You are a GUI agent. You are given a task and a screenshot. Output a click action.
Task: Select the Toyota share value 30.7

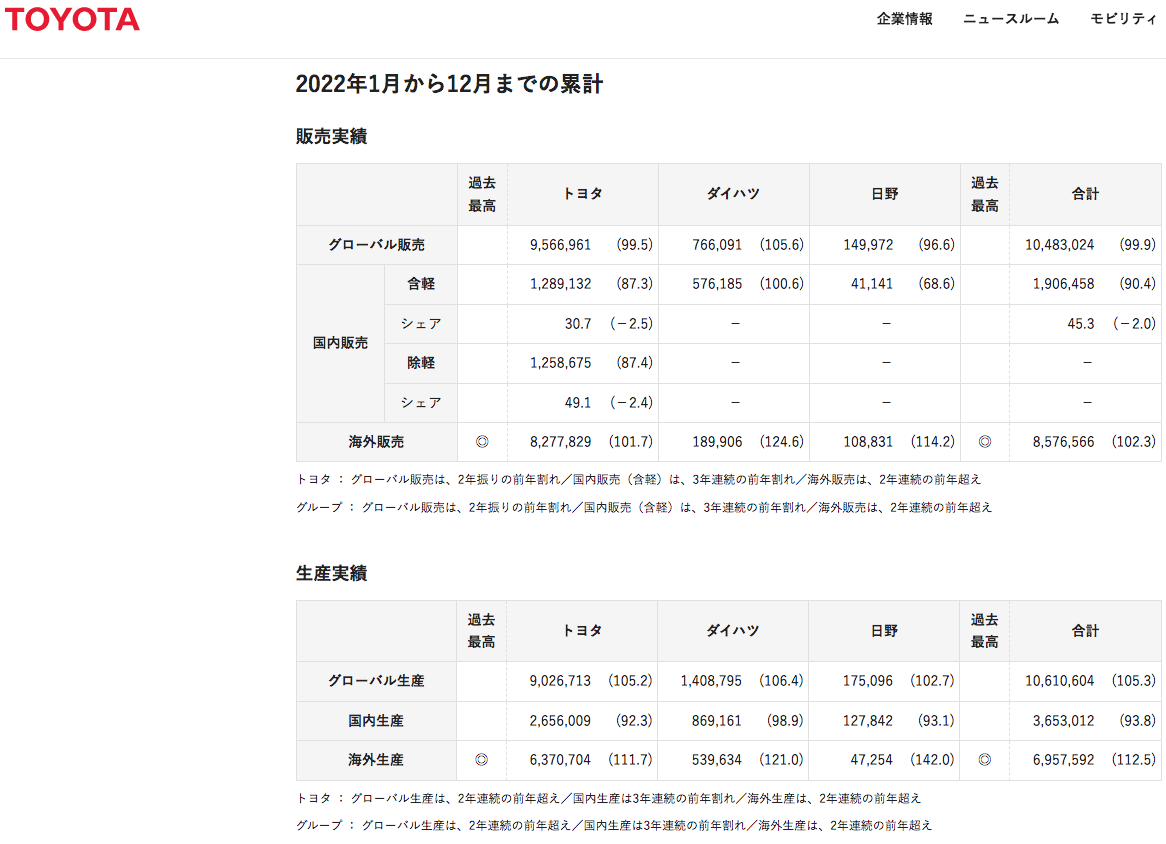click(x=578, y=323)
